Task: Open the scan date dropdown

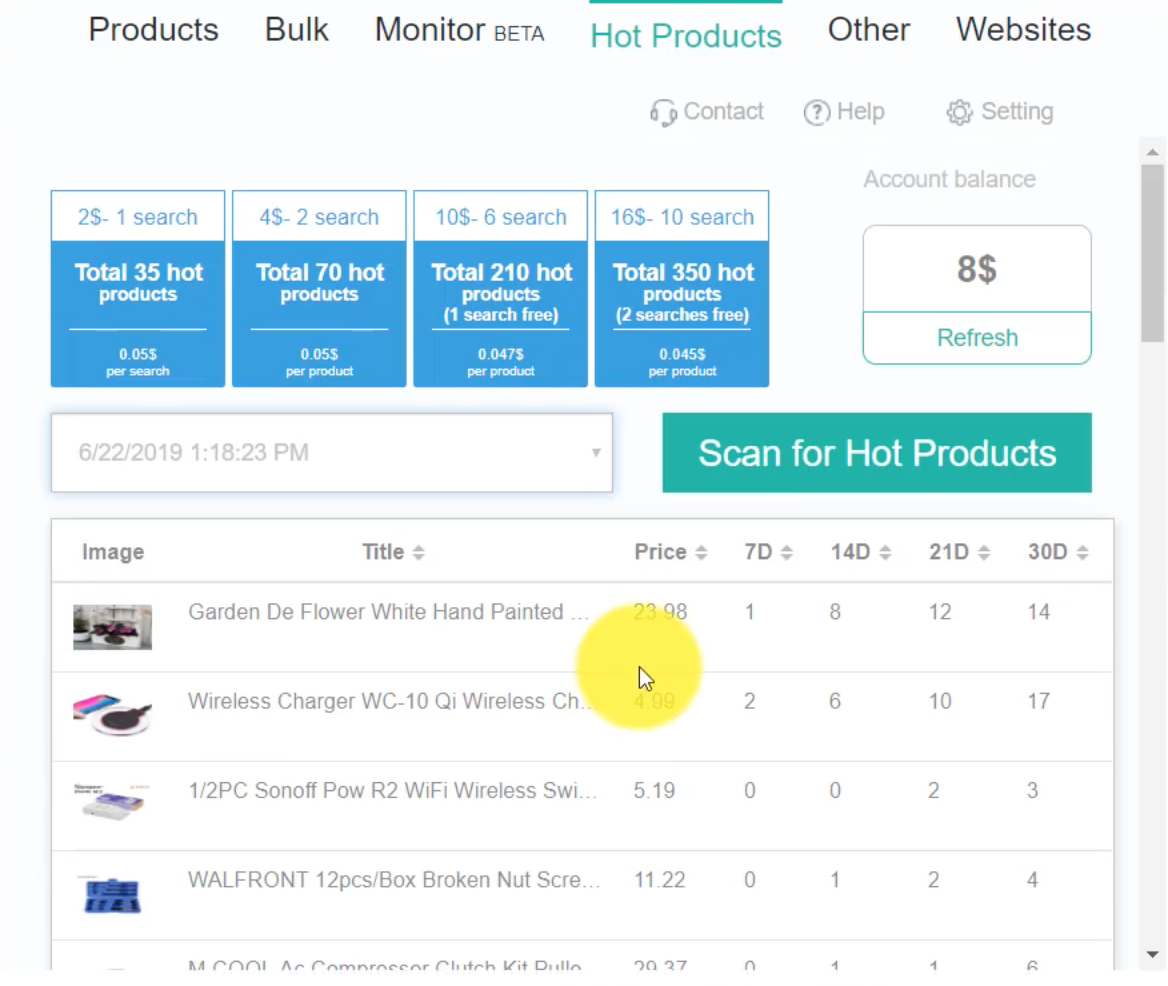Action: 595,453
